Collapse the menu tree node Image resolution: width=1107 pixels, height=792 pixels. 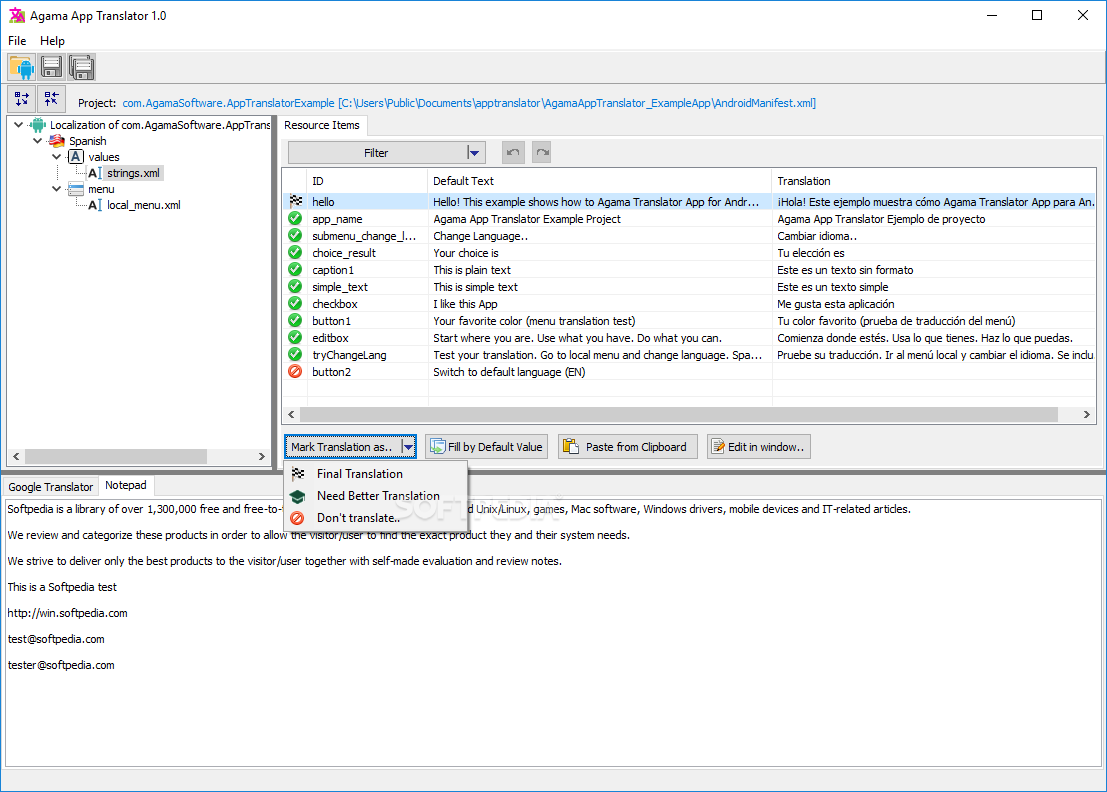(x=56, y=189)
